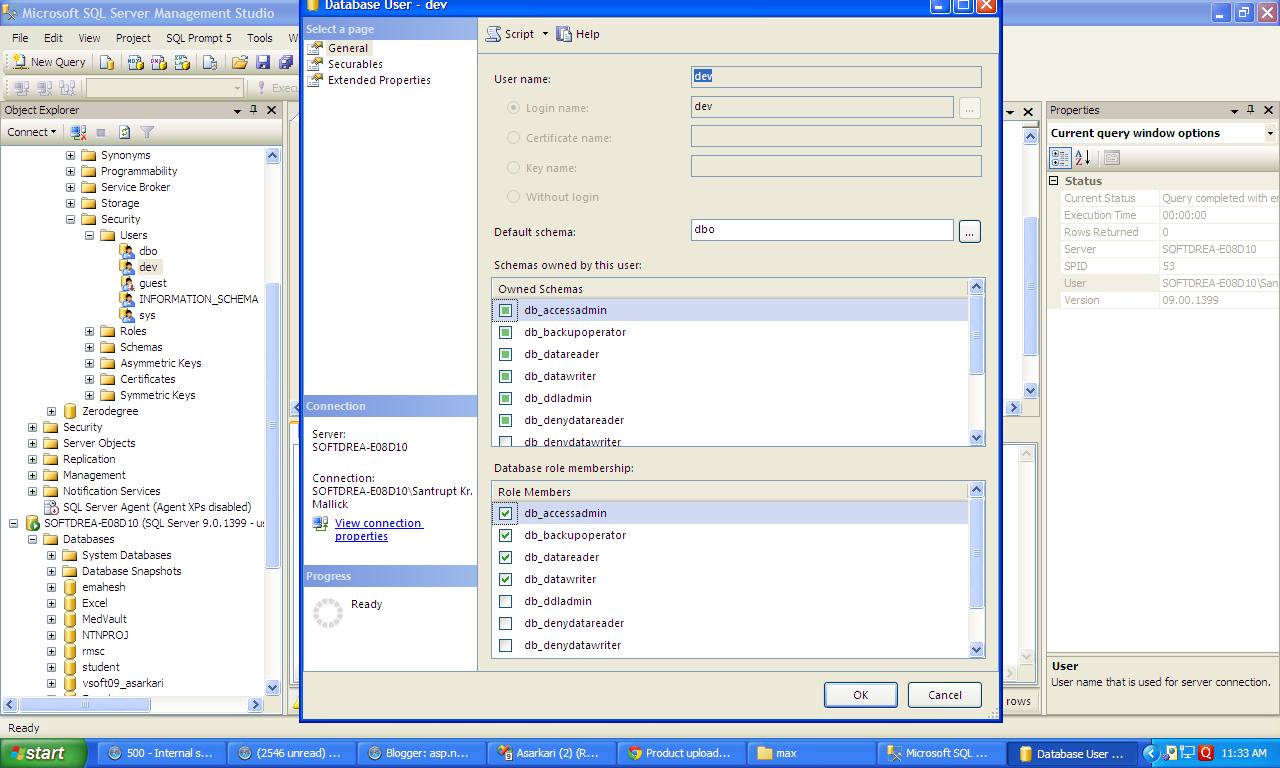Viewport: 1280px width, 768px height.
Task: Tick db_backupoperator in Owned Schemas
Action: point(505,332)
